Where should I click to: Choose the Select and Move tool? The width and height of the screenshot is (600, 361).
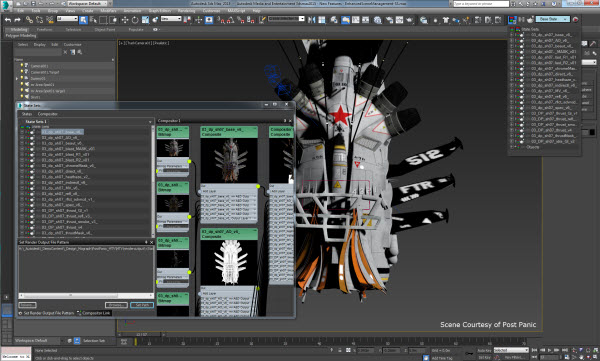125,20
